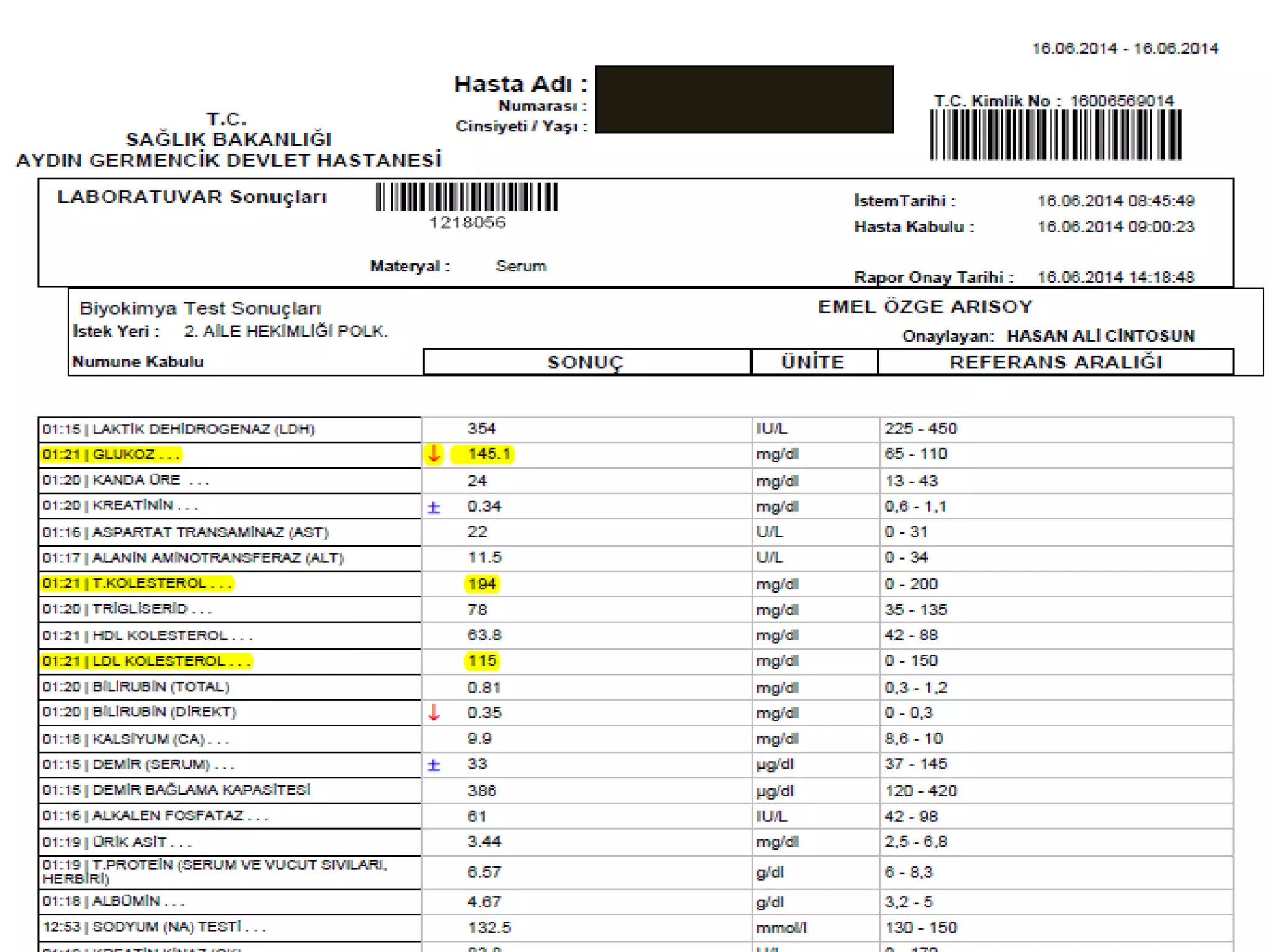Click the barcode under T.C. Kimlik No
Screen dimensions: 1270x952
click(x=1055, y=135)
